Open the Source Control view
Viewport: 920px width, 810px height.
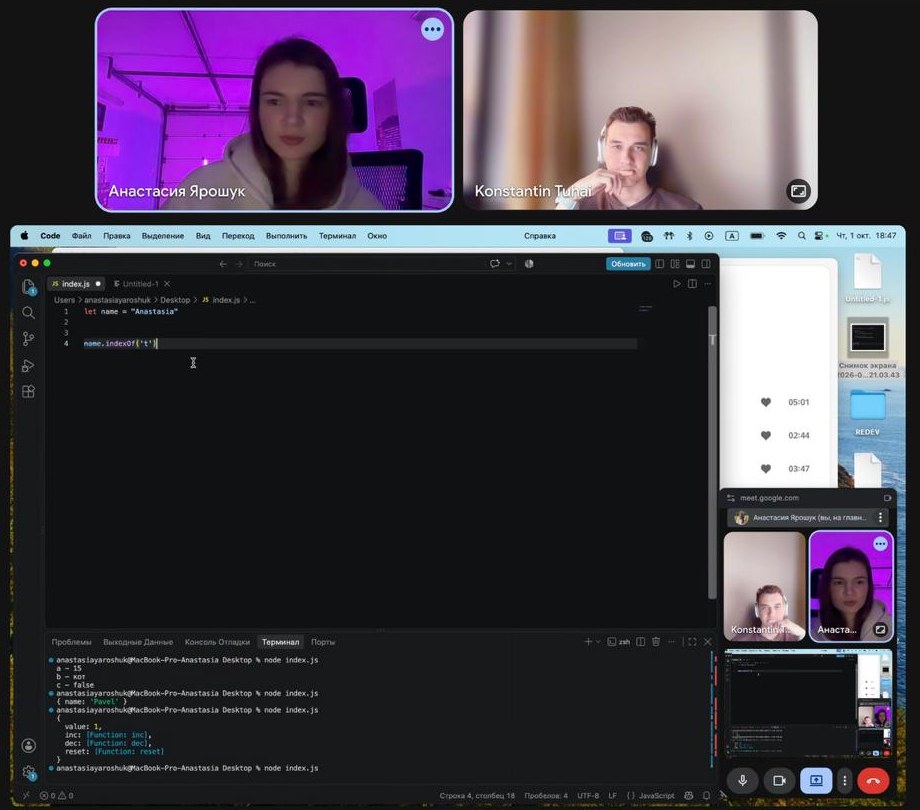tap(28, 338)
